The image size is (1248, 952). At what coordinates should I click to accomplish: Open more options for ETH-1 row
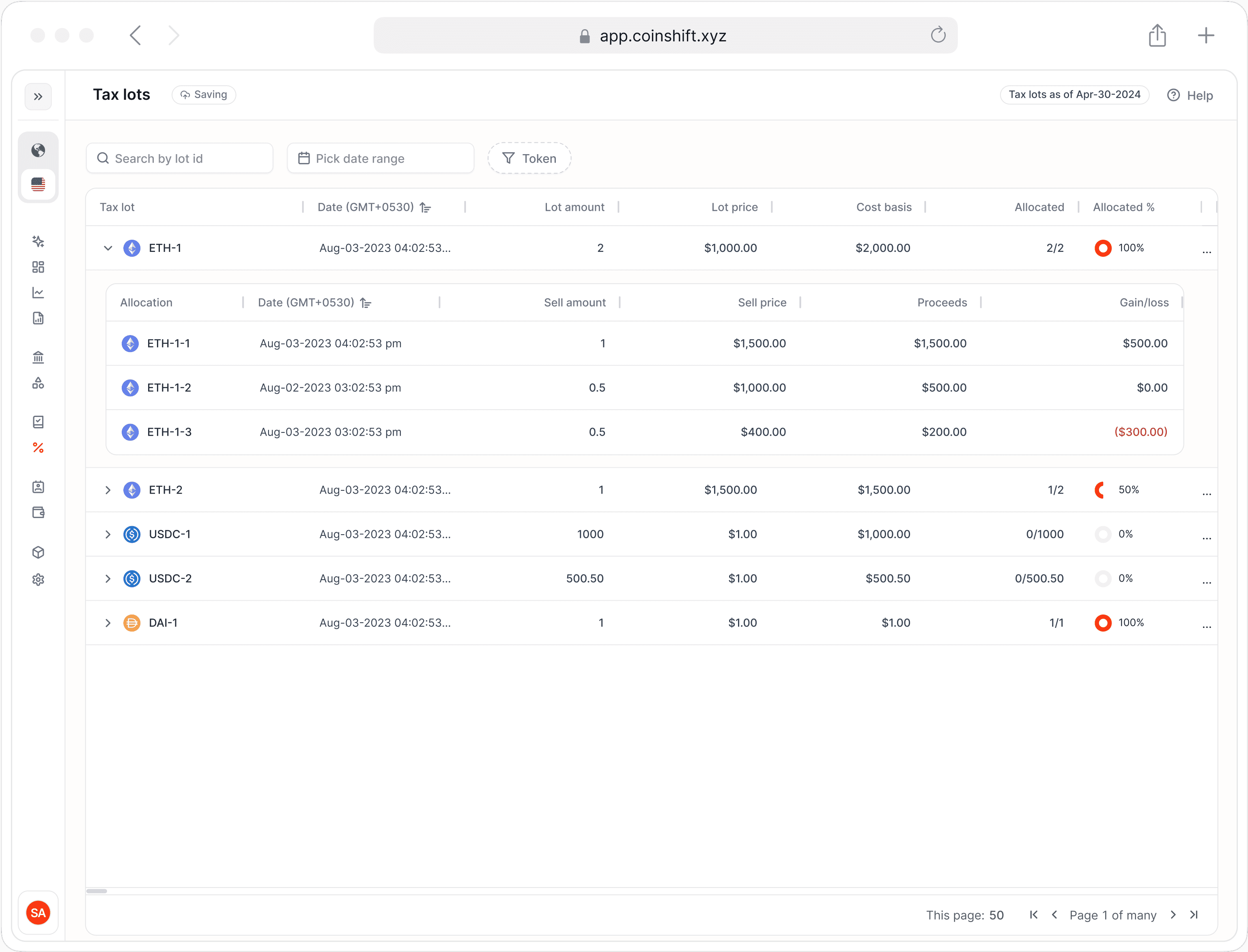1207,251
